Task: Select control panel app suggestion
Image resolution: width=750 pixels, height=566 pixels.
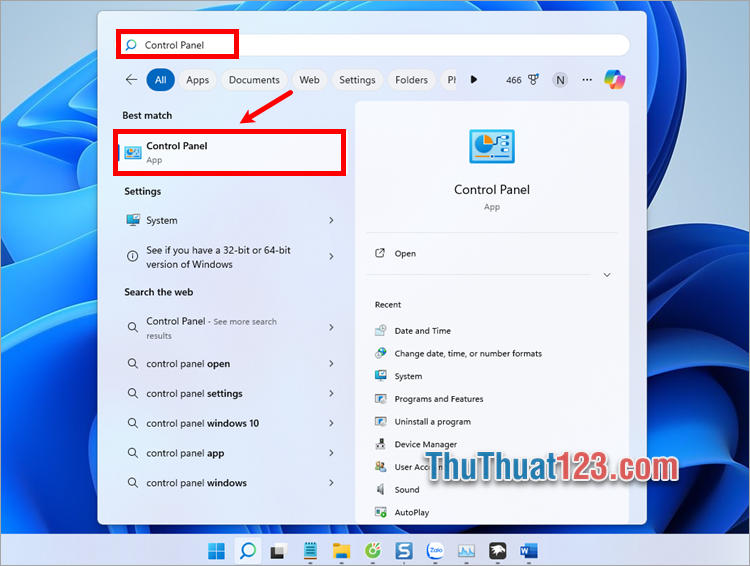Action: 229,453
